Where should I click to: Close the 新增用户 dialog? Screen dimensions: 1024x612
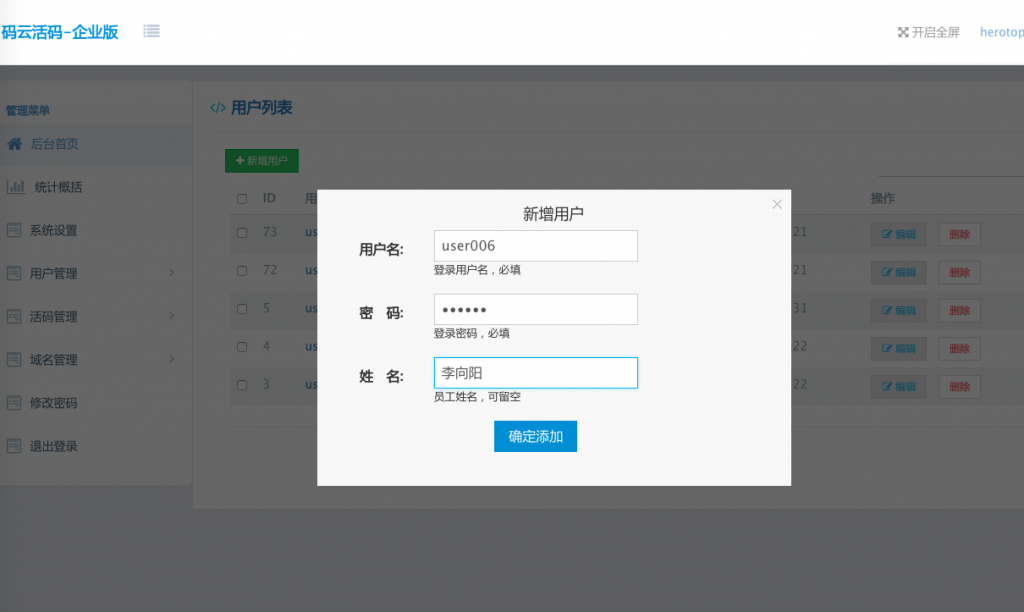click(x=776, y=204)
